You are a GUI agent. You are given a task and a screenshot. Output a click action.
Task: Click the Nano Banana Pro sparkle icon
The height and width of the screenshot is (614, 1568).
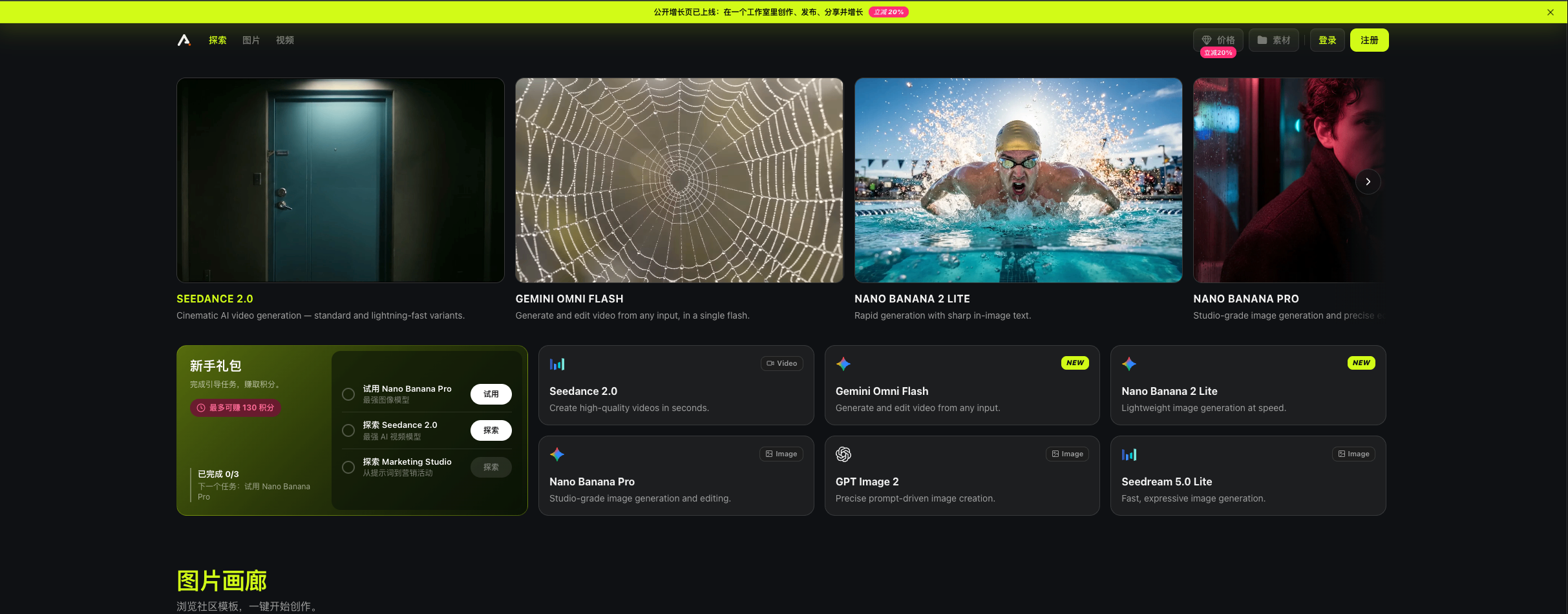click(557, 454)
